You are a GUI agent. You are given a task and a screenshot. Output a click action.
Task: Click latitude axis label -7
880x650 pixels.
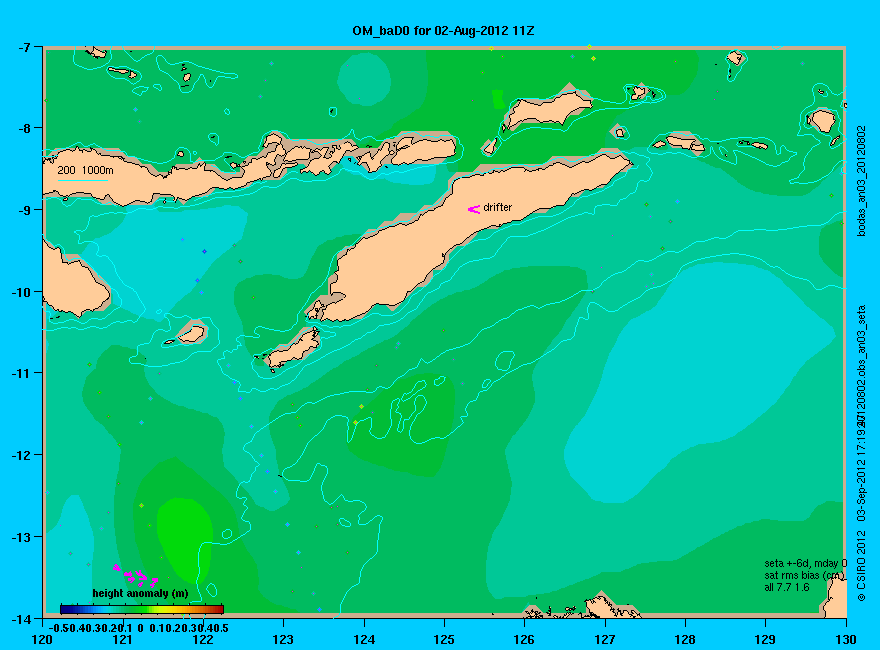22,47
